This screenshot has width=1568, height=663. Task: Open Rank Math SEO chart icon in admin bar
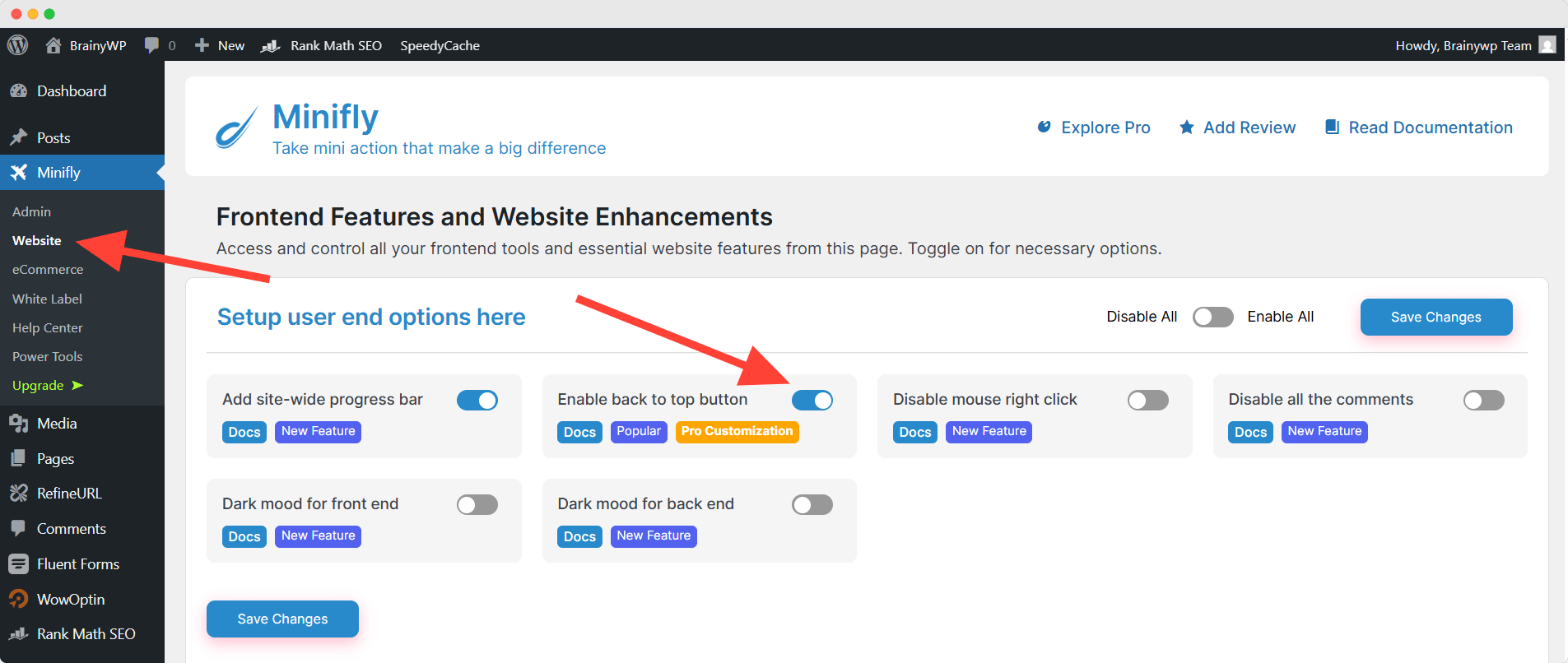pyautogui.click(x=271, y=46)
